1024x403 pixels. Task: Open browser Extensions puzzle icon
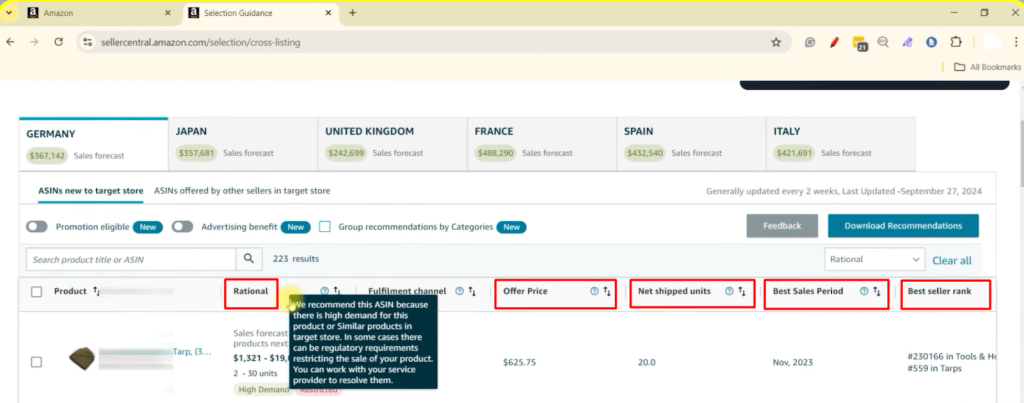pyautogui.click(x=955, y=42)
